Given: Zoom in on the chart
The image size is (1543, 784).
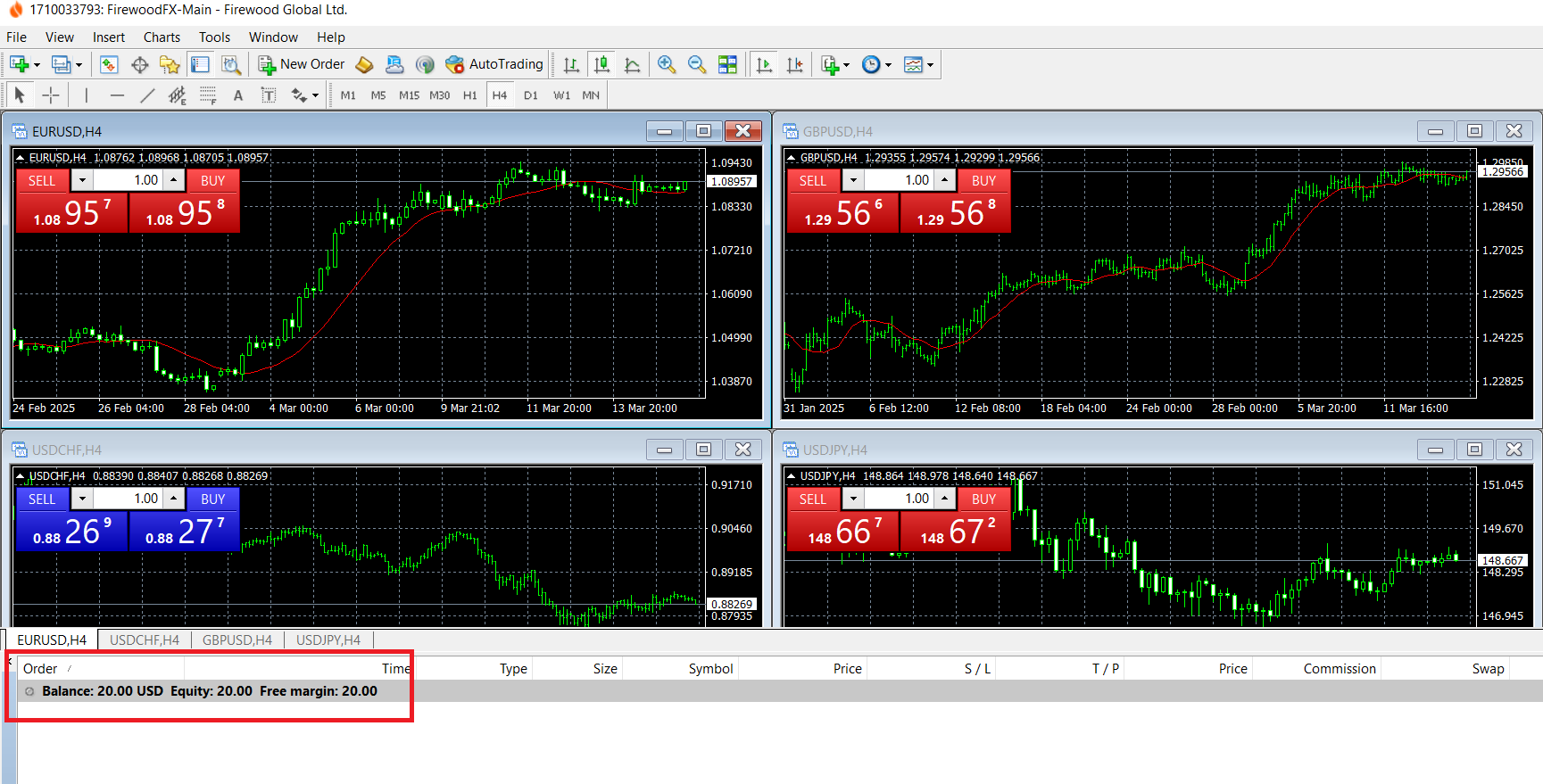Looking at the screenshot, I should coord(666,64).
